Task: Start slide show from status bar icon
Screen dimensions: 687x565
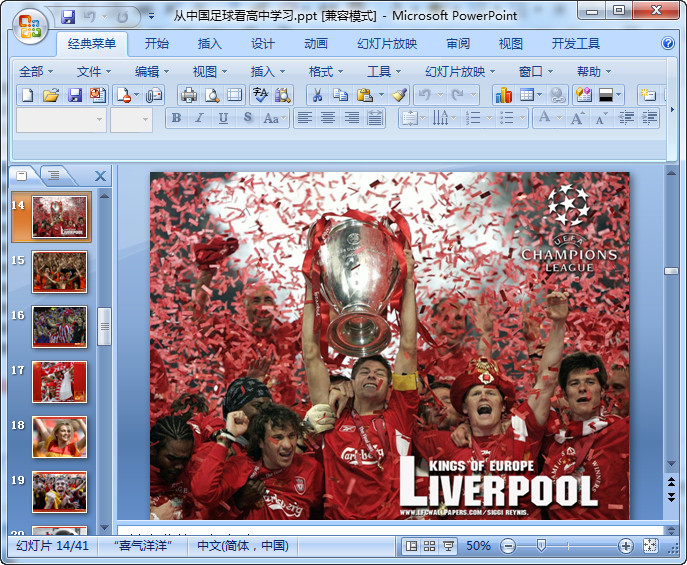Action: coord(448,546)
